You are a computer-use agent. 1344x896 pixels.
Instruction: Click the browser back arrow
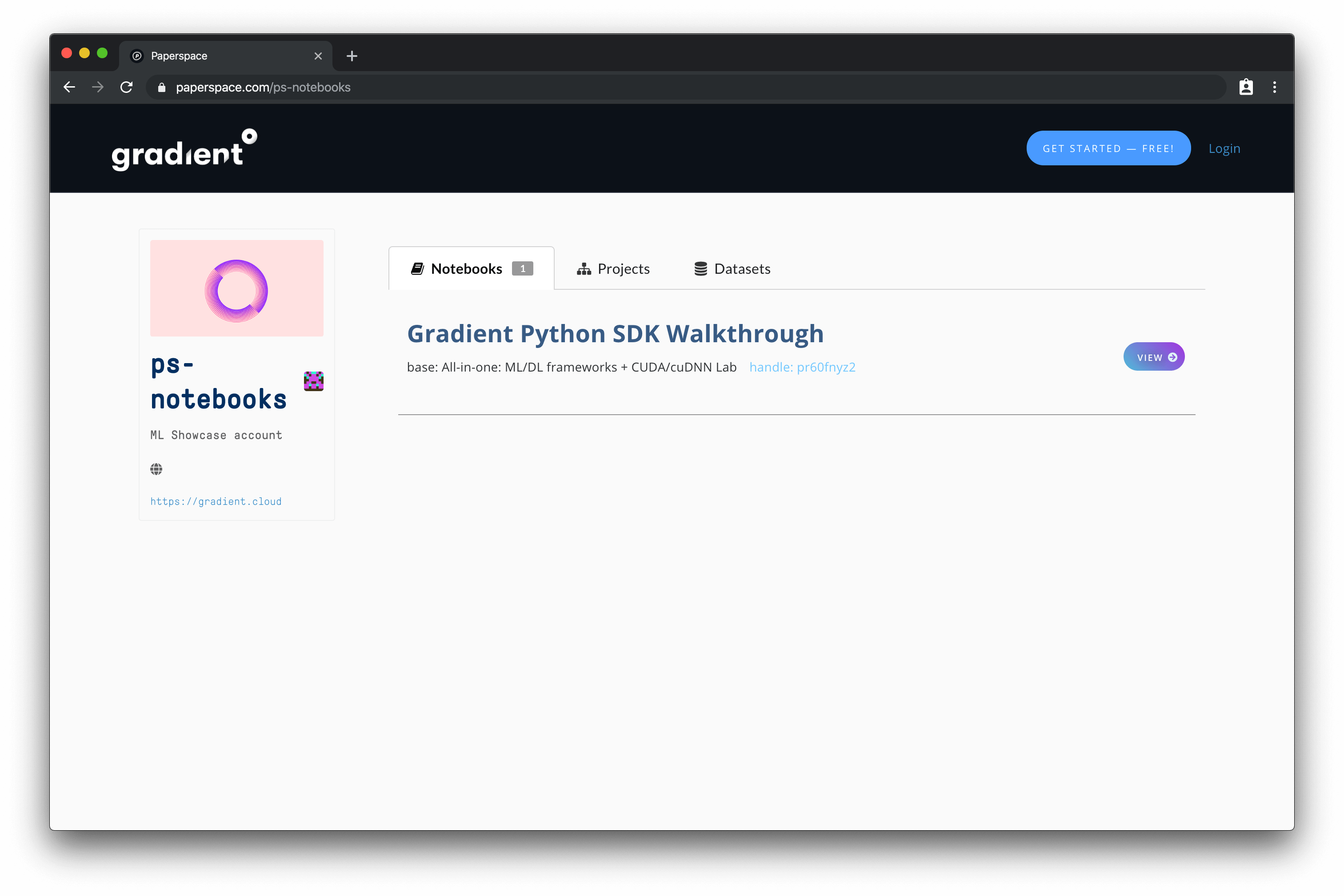tap(70, 87)
